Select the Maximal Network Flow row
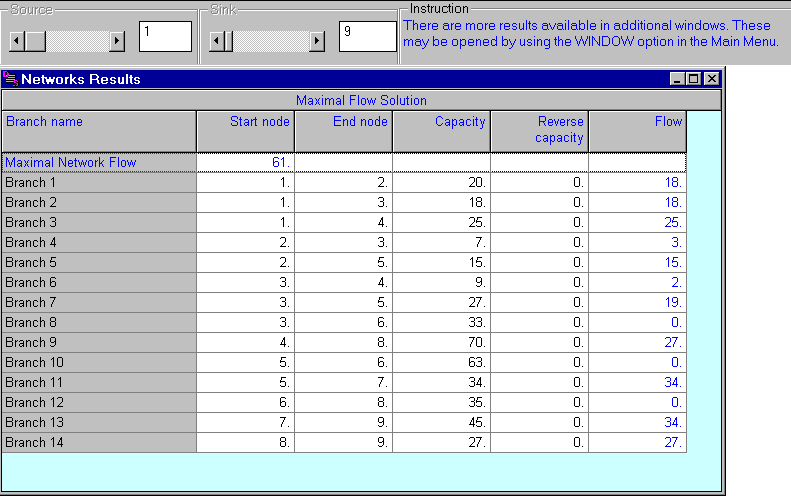Screen dimensions: 791x496 [99, 162]
